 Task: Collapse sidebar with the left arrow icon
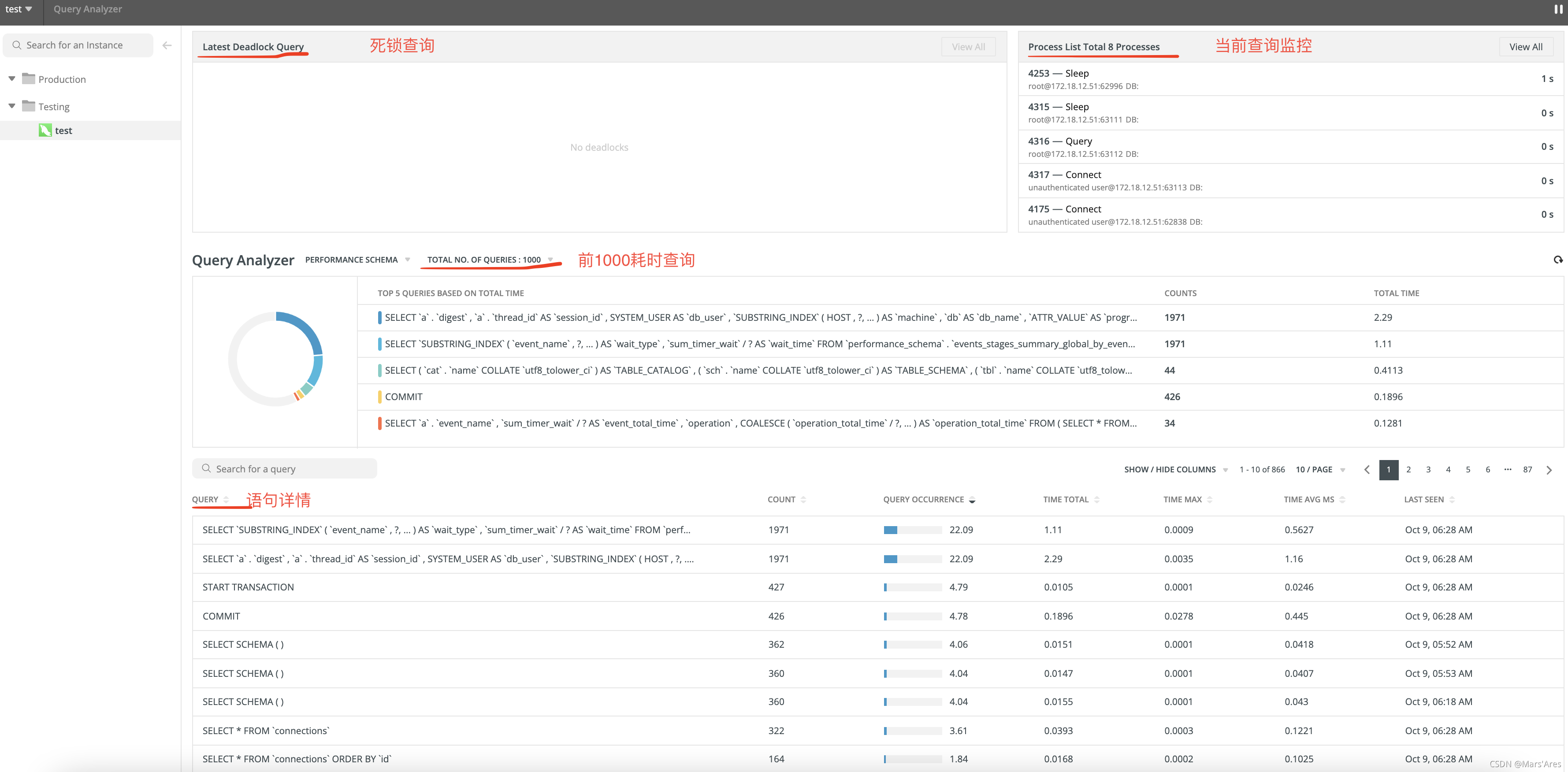[x=167, y=45]
